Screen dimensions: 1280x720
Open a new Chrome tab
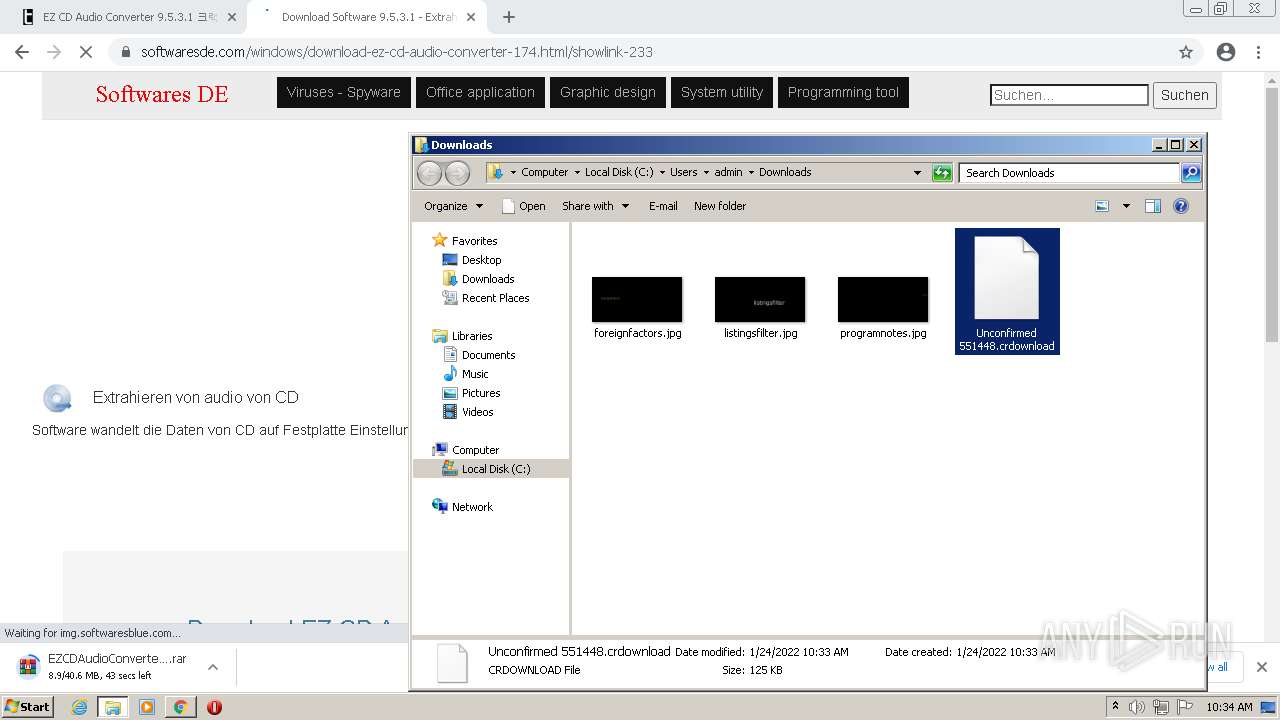point(509,17)
